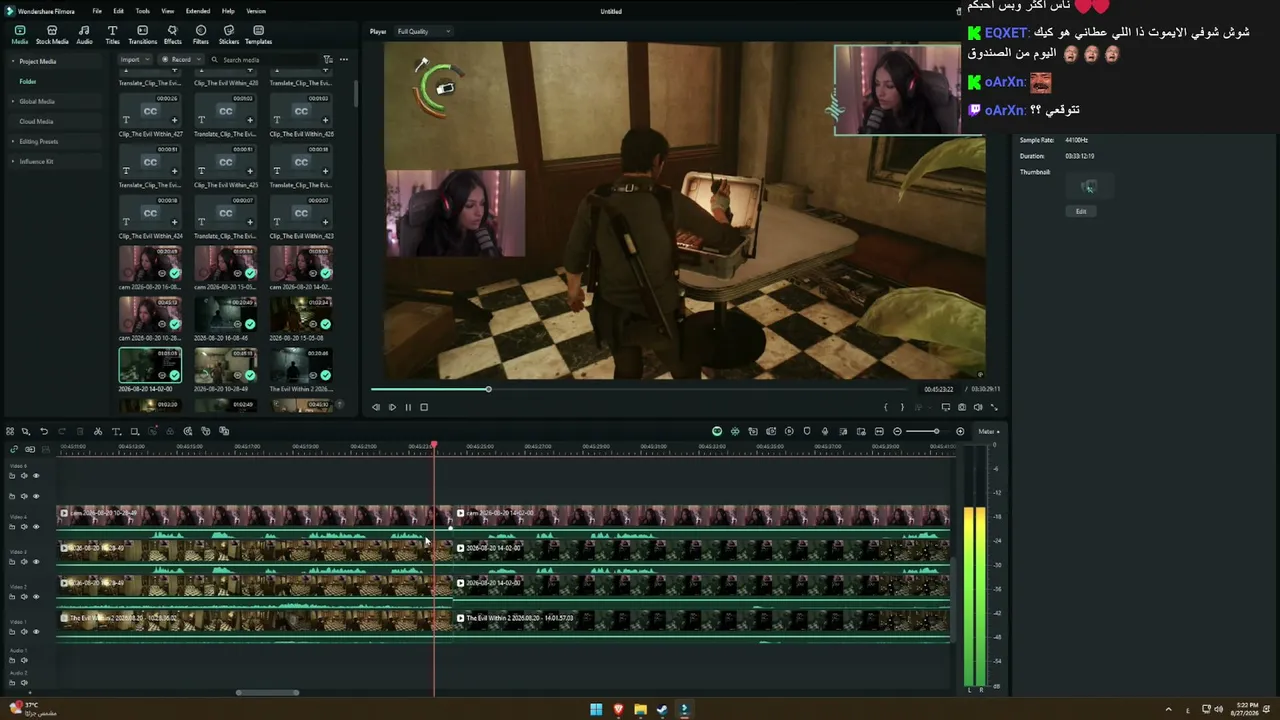Image resolution: width=1280 pixels, height=720 pixels.
Task: Click the player progress seek bar
Action: [639, 389]
